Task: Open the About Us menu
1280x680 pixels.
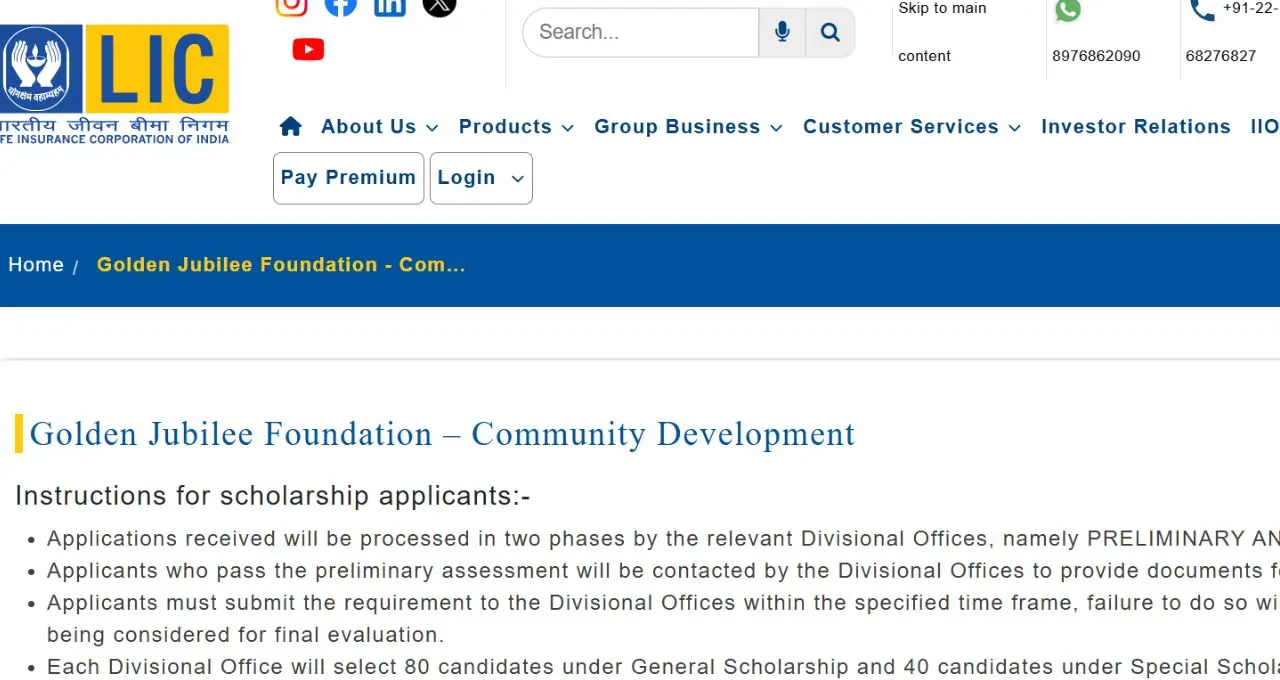Action: pos(368,127)
